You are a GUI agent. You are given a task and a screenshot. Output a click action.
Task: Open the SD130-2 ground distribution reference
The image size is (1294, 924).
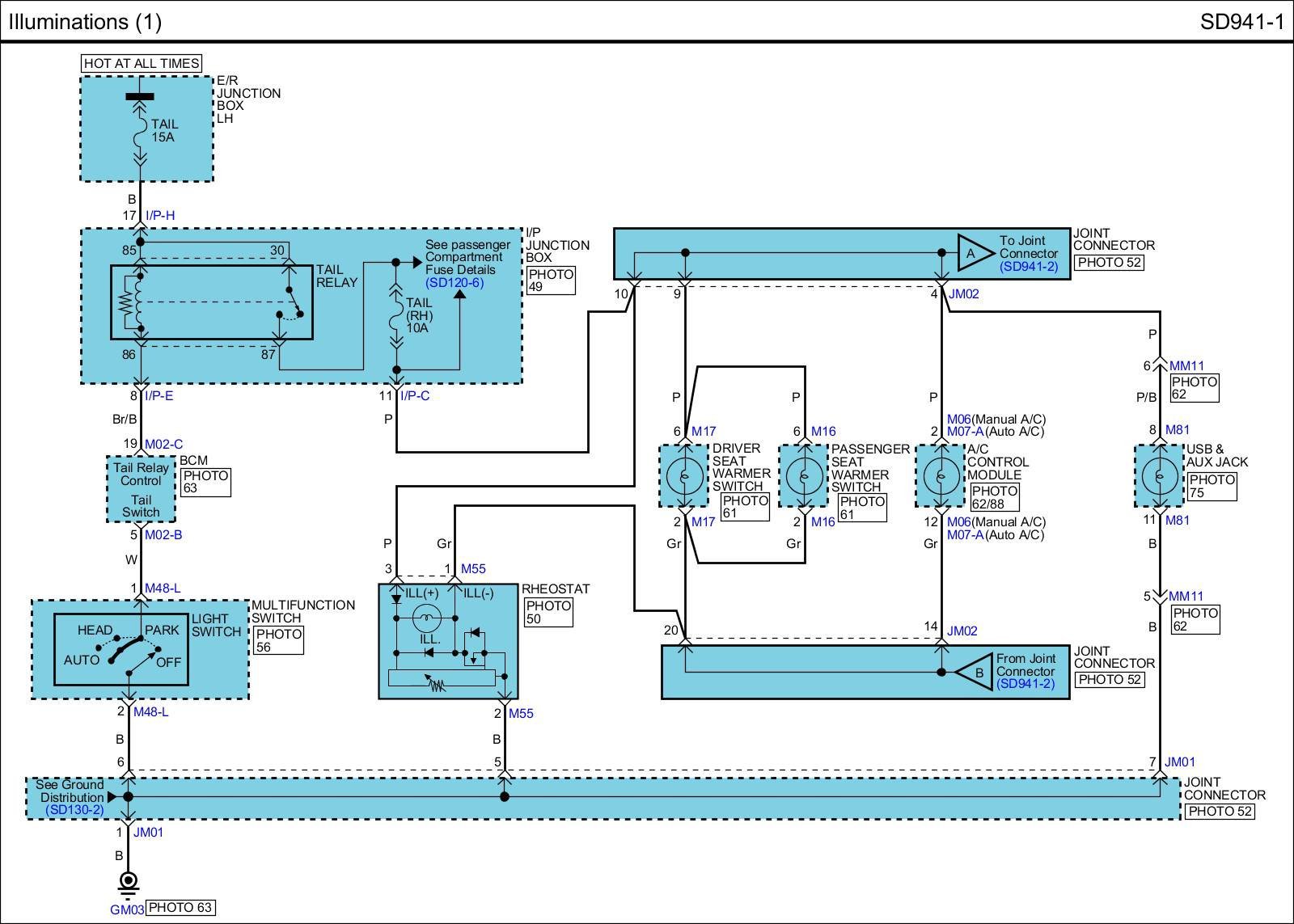74,809
